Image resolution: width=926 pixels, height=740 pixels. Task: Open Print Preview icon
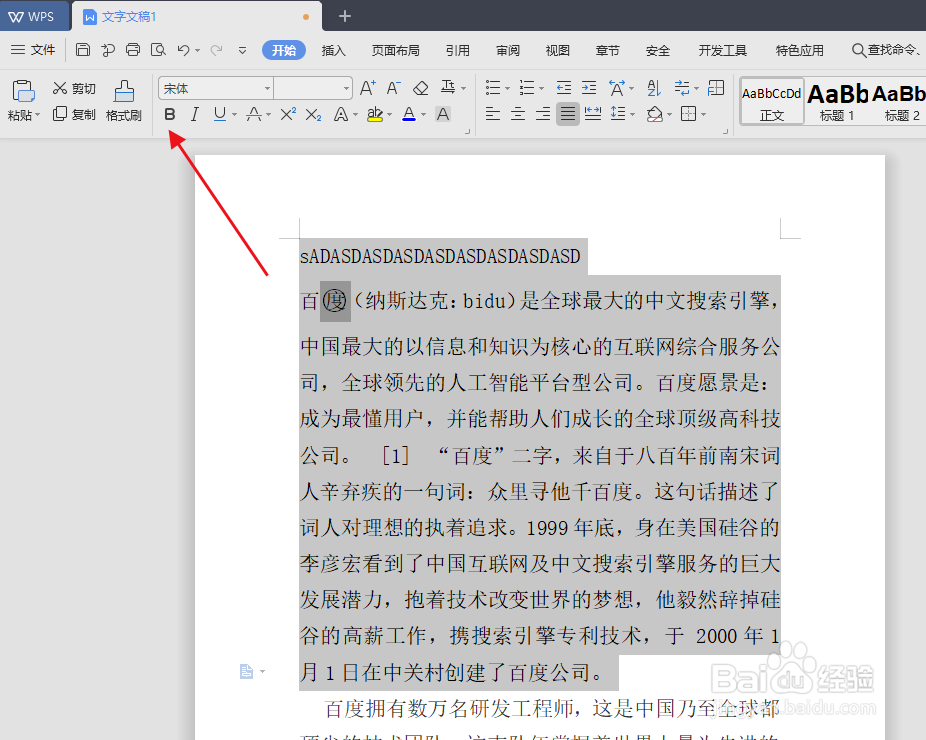point(158,50)
